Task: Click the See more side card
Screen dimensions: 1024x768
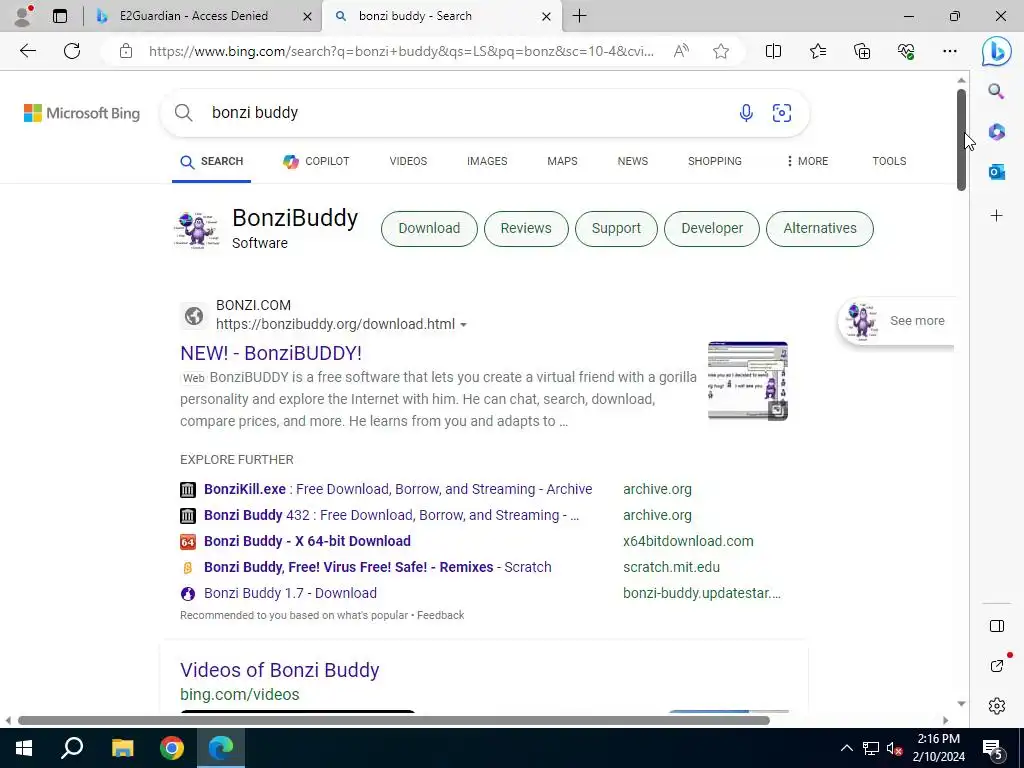Action: [x=896, y=321]
